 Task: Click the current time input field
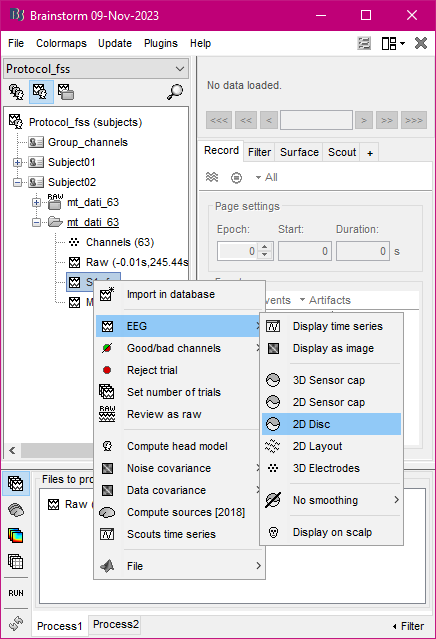click(316, 120)
